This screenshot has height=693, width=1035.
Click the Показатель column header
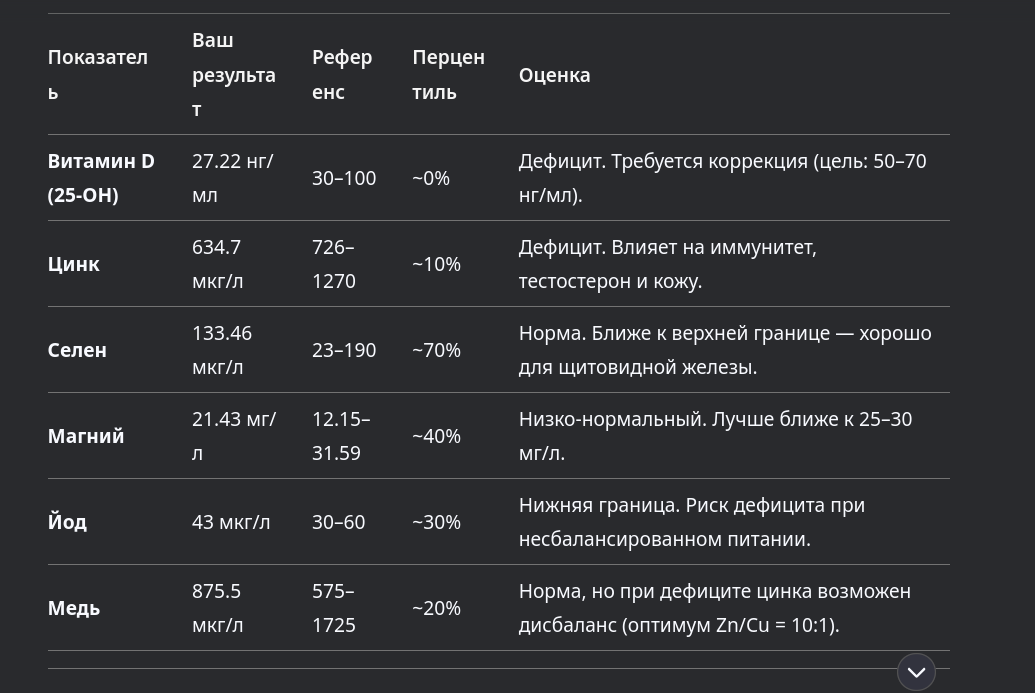tap(98, 75)
